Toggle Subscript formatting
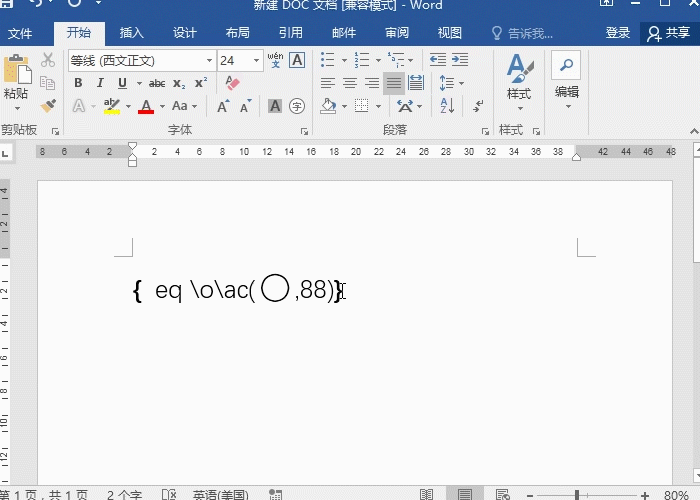 [179, 83]
